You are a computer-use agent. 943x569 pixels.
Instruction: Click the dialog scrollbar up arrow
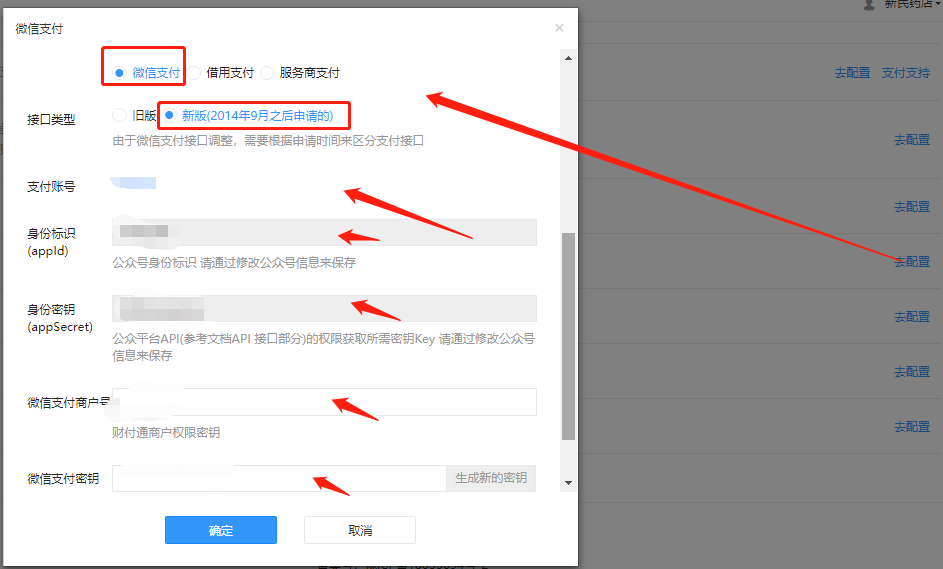568,58
